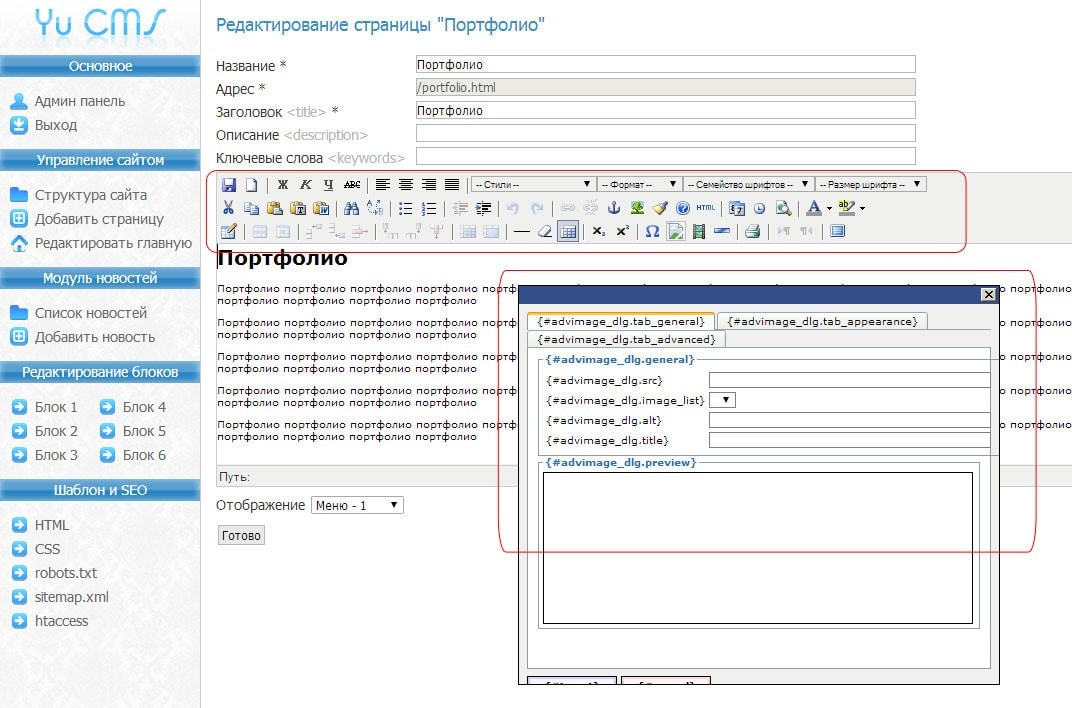Screen dimensions: 1072x708
Task: Open the Добавить страницу link
Action: 99,219
